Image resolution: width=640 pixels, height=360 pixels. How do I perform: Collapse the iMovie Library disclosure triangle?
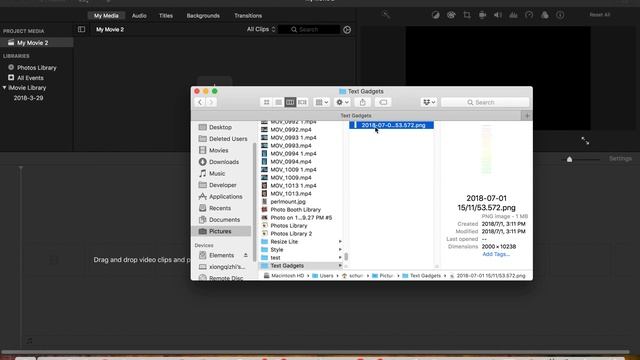pos(4,88)
